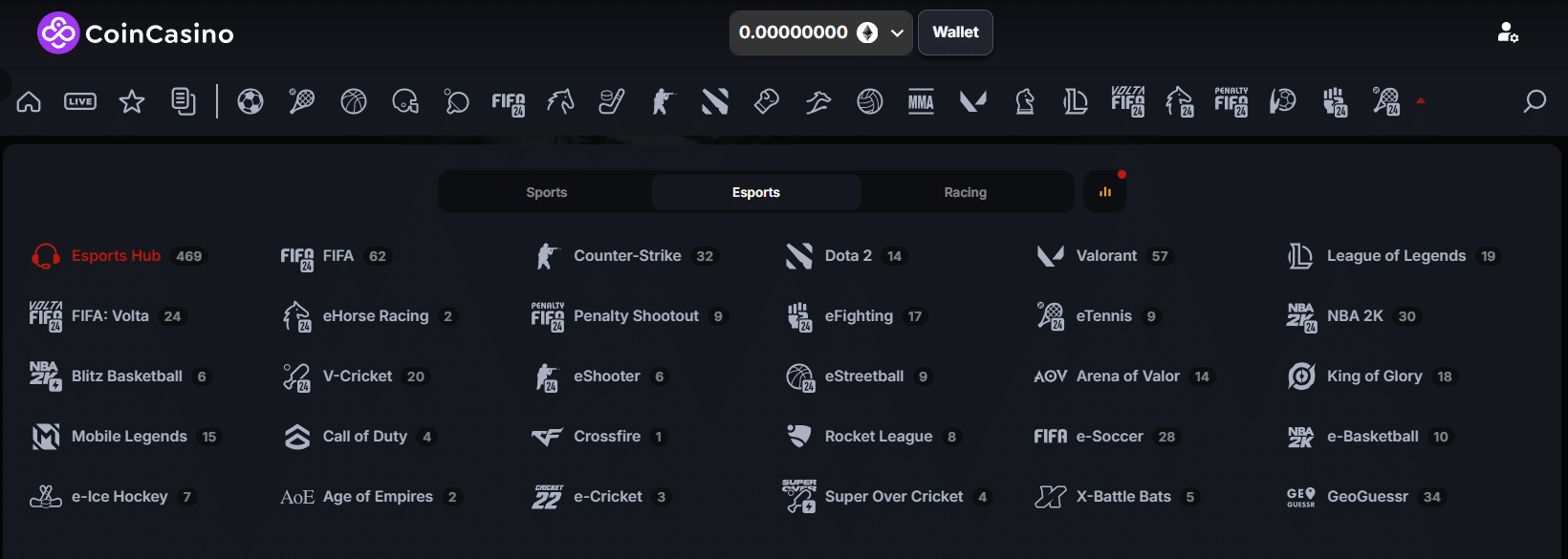Image resolution: width=1568 pixels, height=559 pixels.
Task: Open FIFA category with 62 events
Action: [x=336, y=256]
